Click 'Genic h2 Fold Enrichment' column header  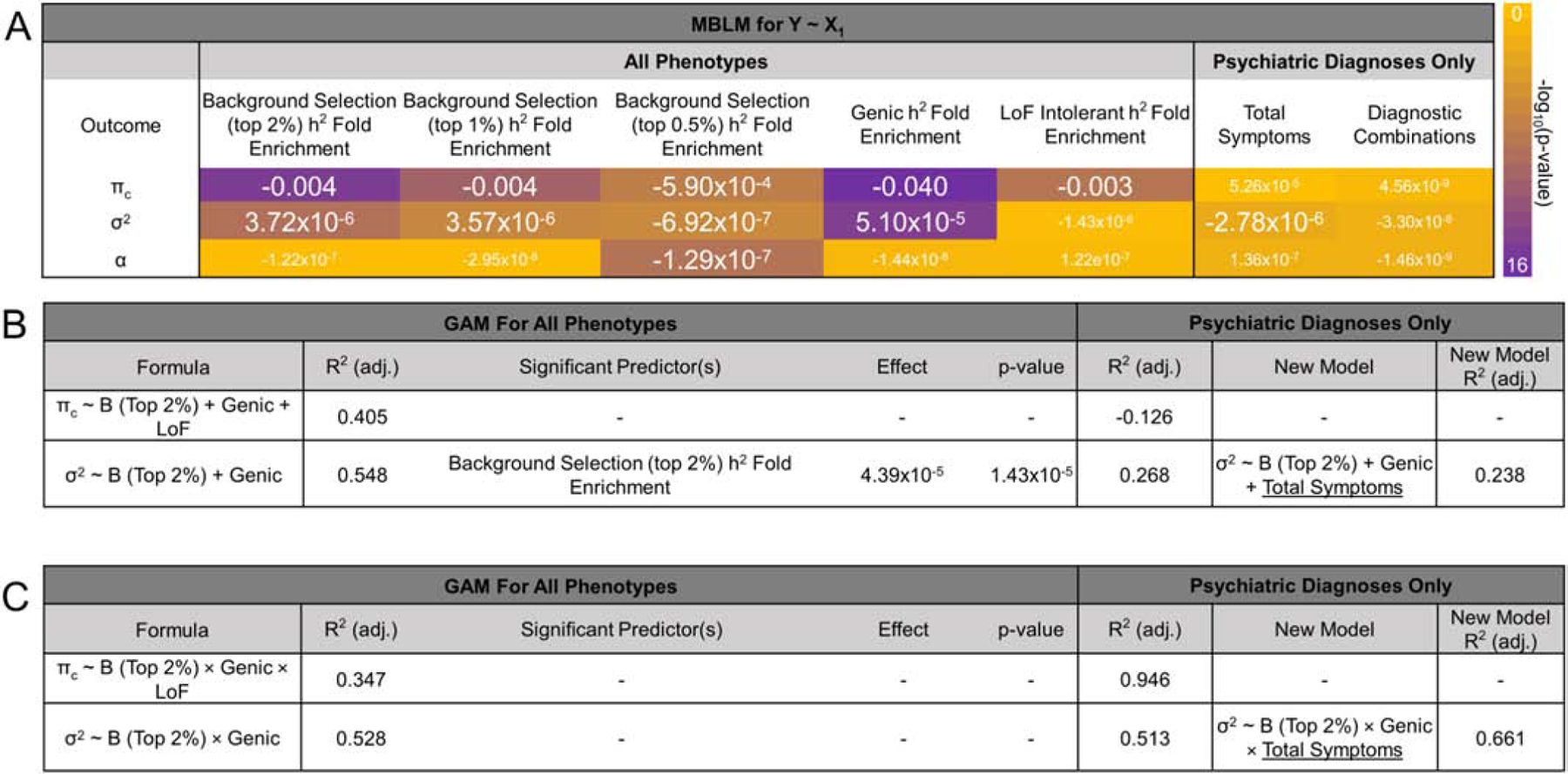click(x=909, y=125)
